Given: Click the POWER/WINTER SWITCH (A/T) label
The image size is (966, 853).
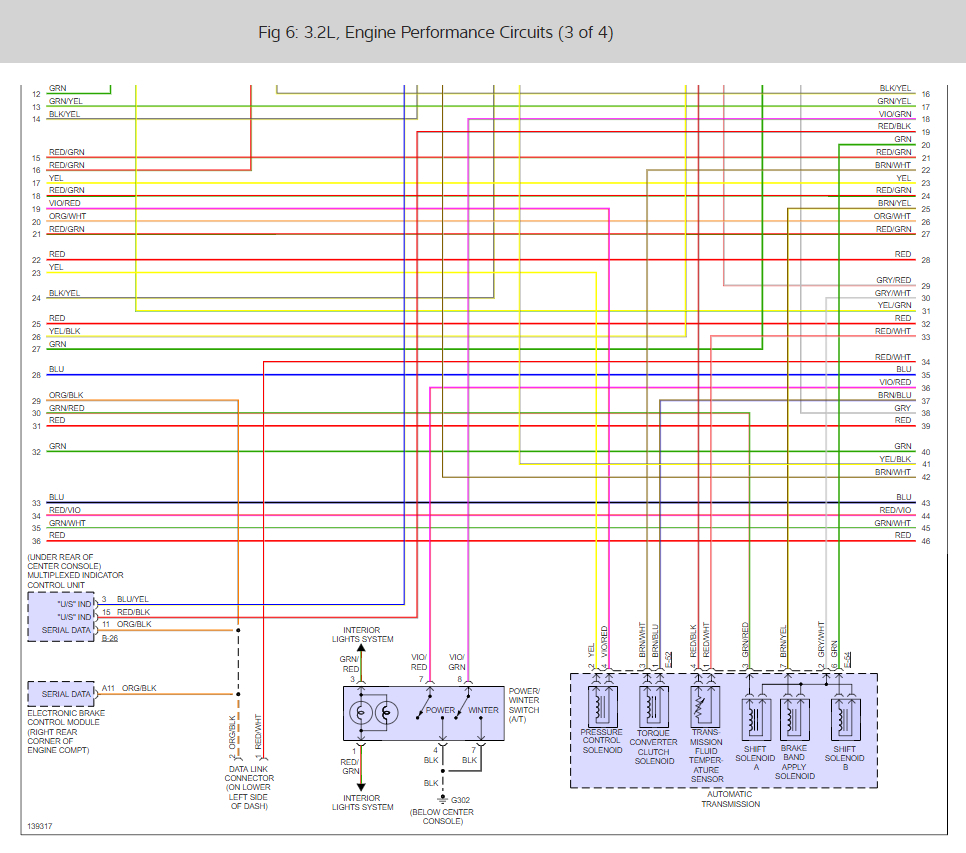Looking at the screenshot, I should (x=524, y=705).
